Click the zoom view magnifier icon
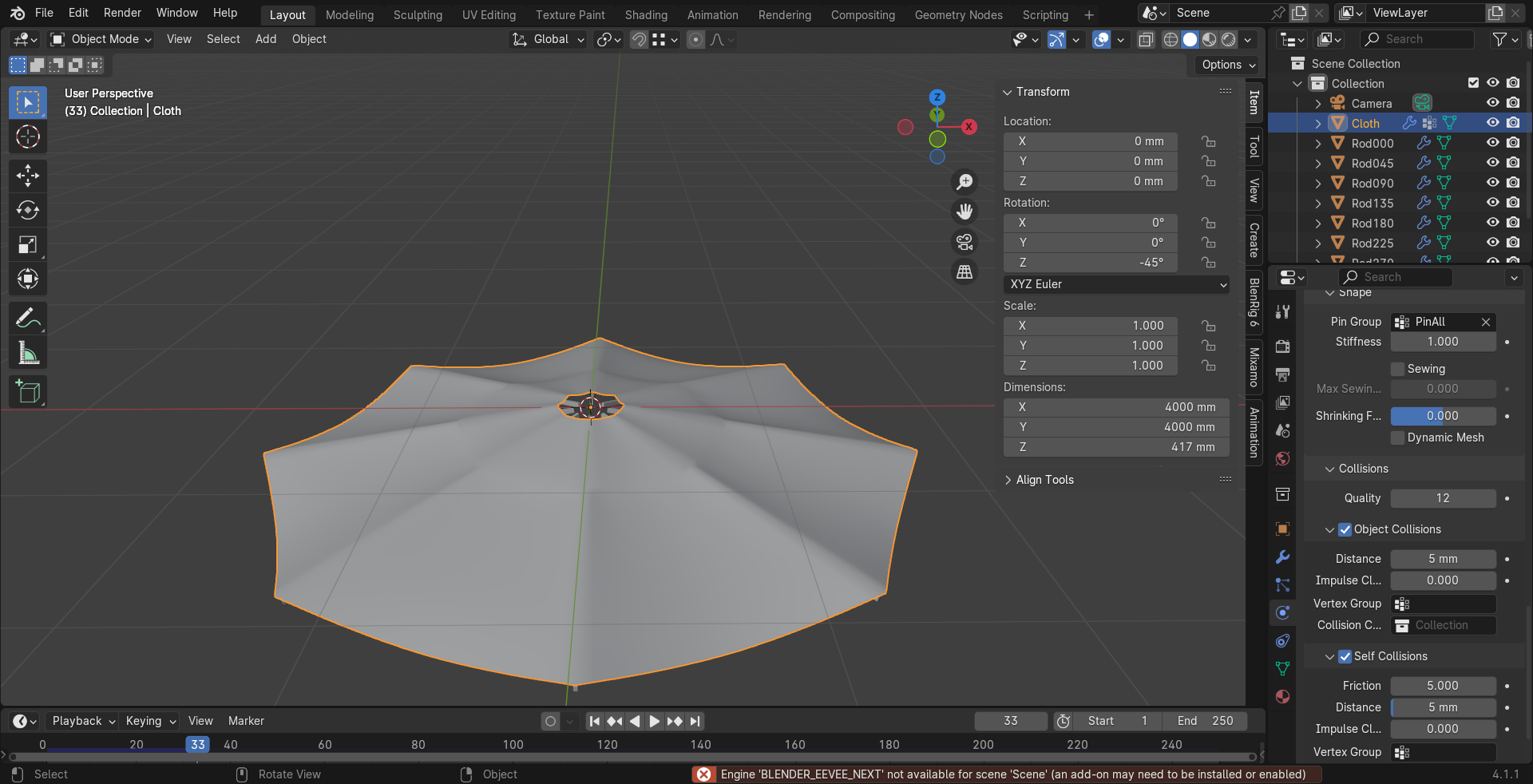The width and height of the screenshot is (1533, 784). click(x=965, y=182)
